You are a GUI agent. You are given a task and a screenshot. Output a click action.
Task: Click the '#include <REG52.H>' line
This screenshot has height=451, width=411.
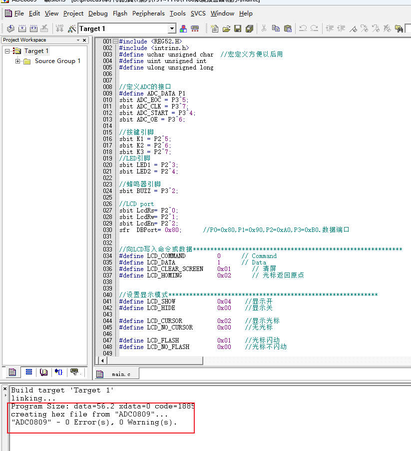(150, 42)
